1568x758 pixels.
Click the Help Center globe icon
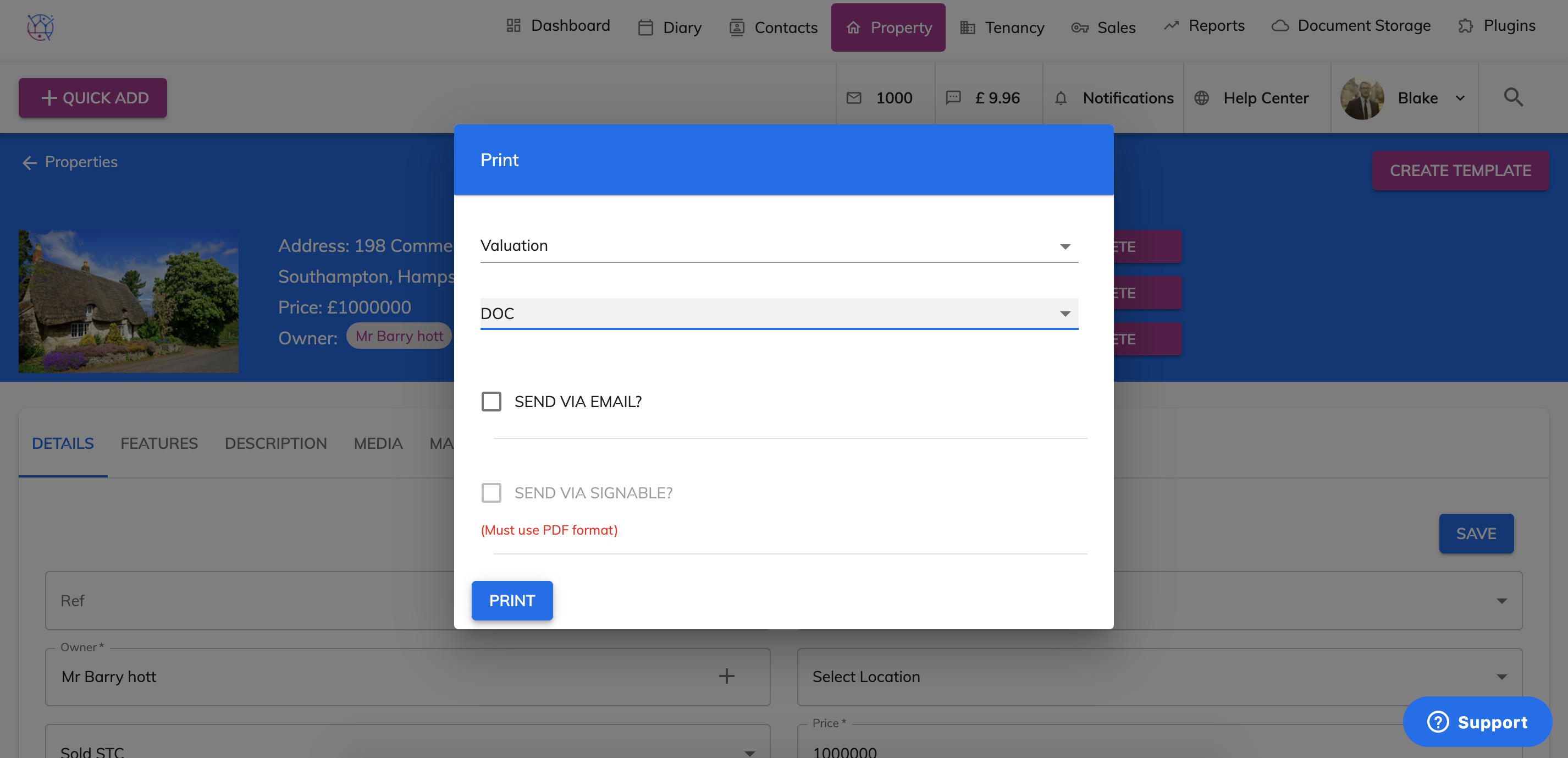coord(1202,98)
